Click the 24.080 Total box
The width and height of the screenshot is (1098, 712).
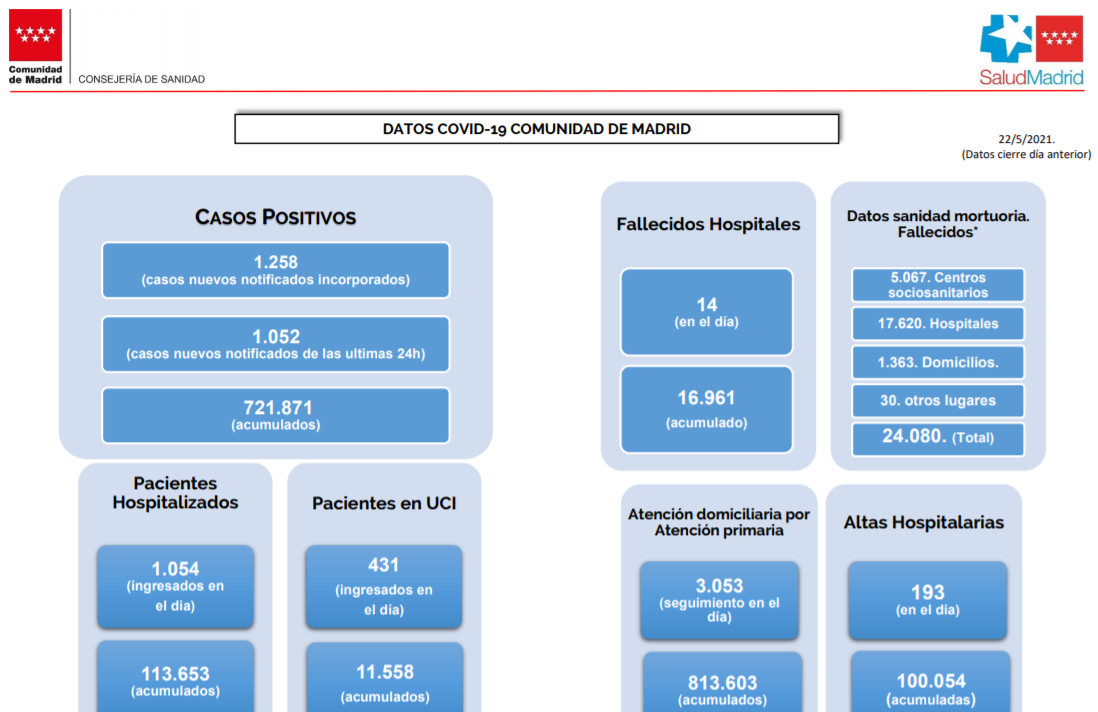click(x=938, y=439)
